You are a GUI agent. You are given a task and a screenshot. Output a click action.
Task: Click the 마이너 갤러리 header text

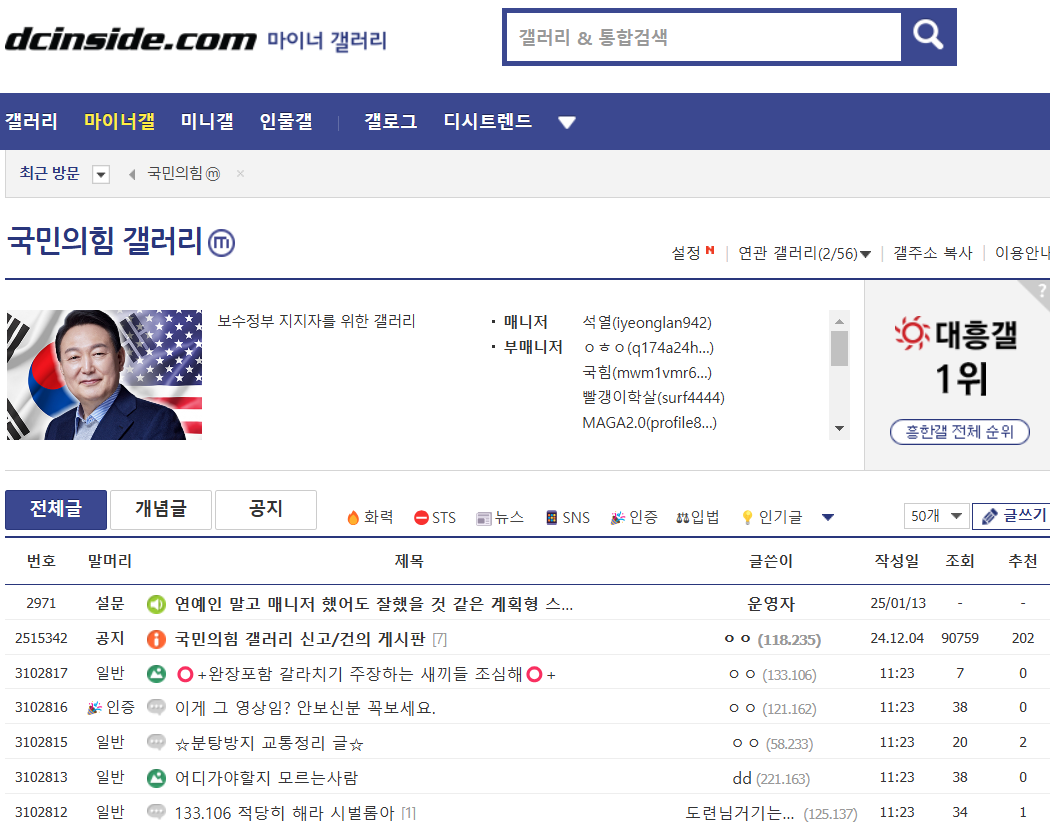pos(327,40)
